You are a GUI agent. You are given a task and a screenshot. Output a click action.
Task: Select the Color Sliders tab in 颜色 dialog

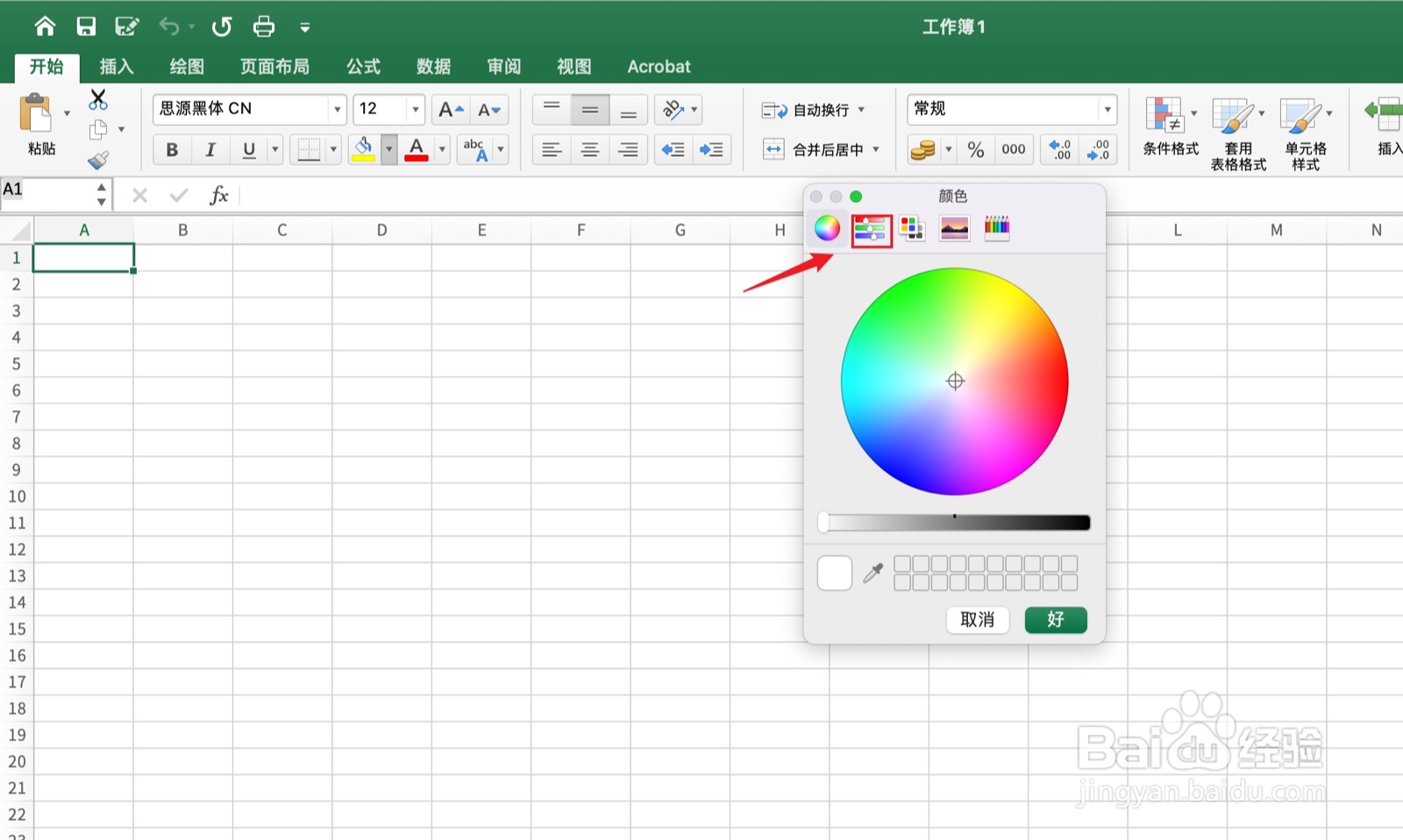pos(871,228)
